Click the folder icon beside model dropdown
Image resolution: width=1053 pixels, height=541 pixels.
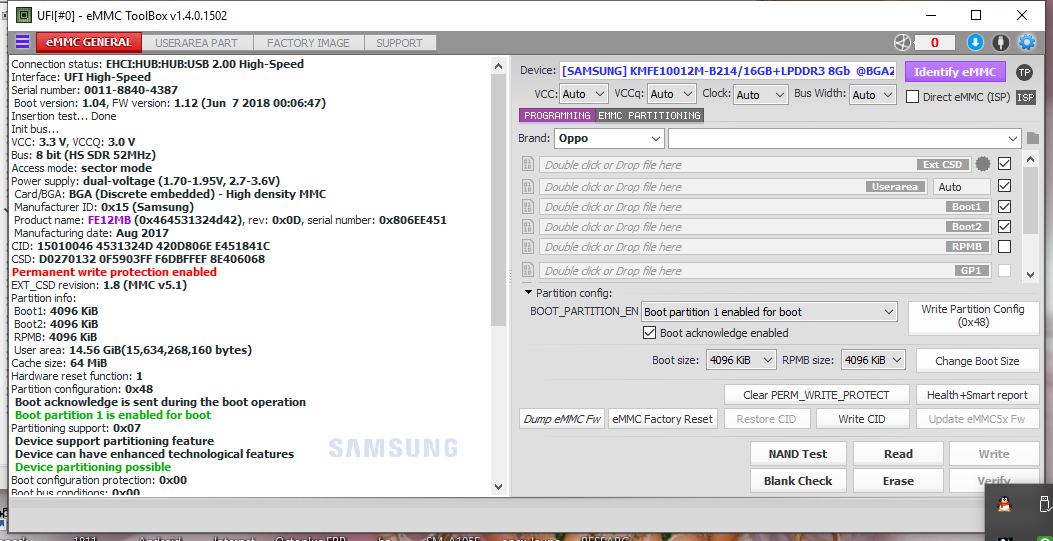tap(1033, 138)
